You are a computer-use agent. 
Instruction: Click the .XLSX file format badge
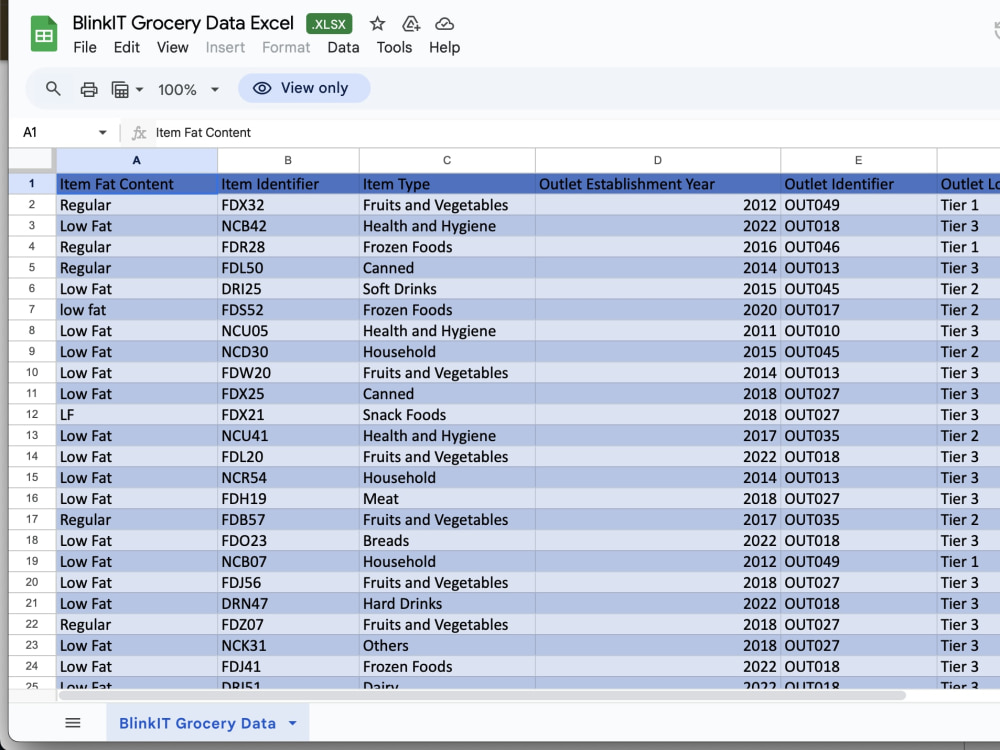(x=329, y=24)
